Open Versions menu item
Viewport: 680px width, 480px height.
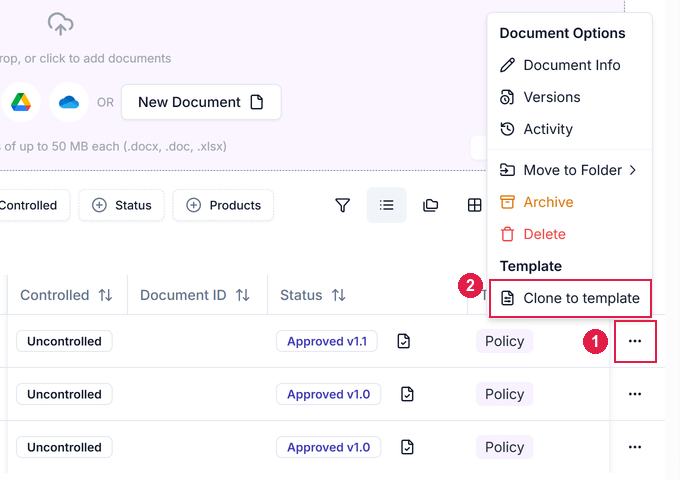(x=570, y=97)
